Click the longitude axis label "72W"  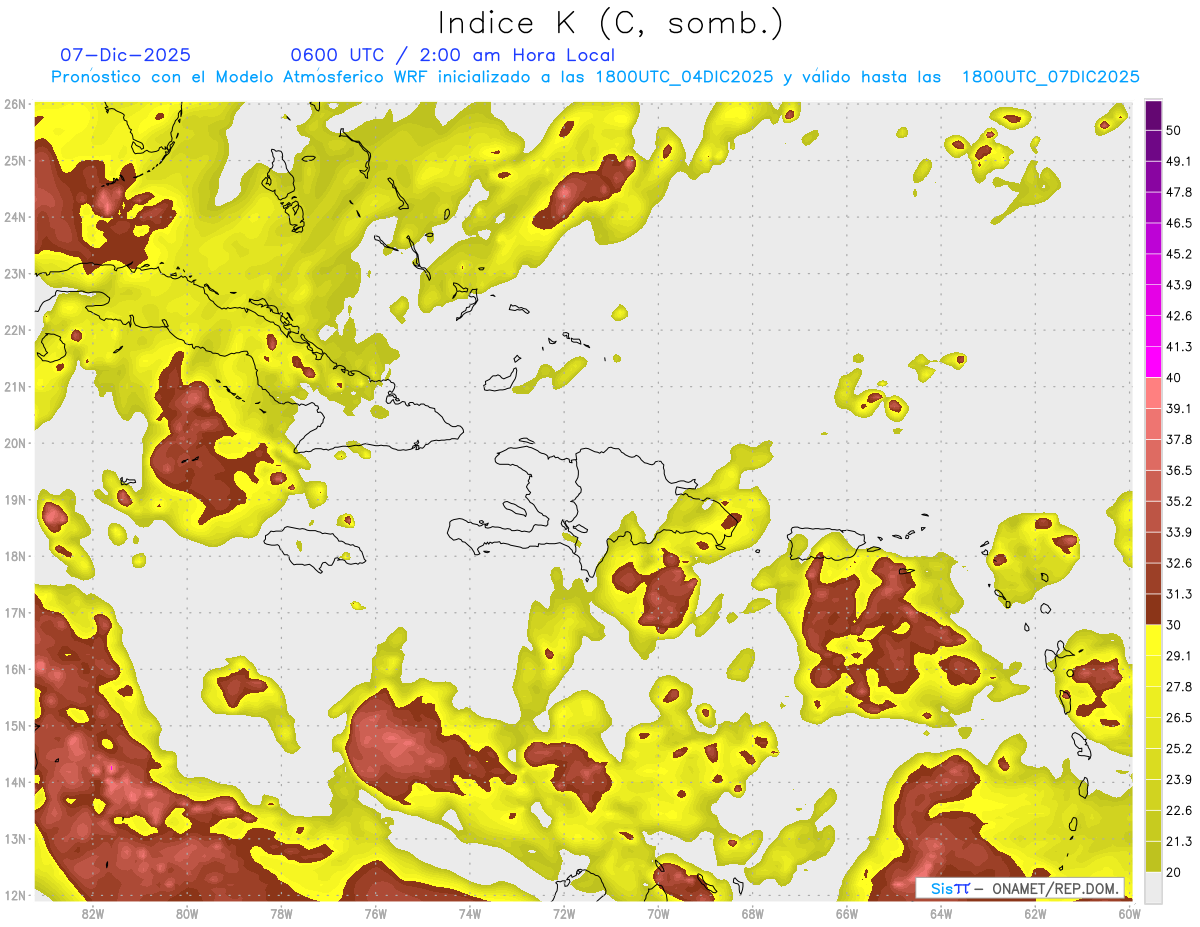(564, 913)
